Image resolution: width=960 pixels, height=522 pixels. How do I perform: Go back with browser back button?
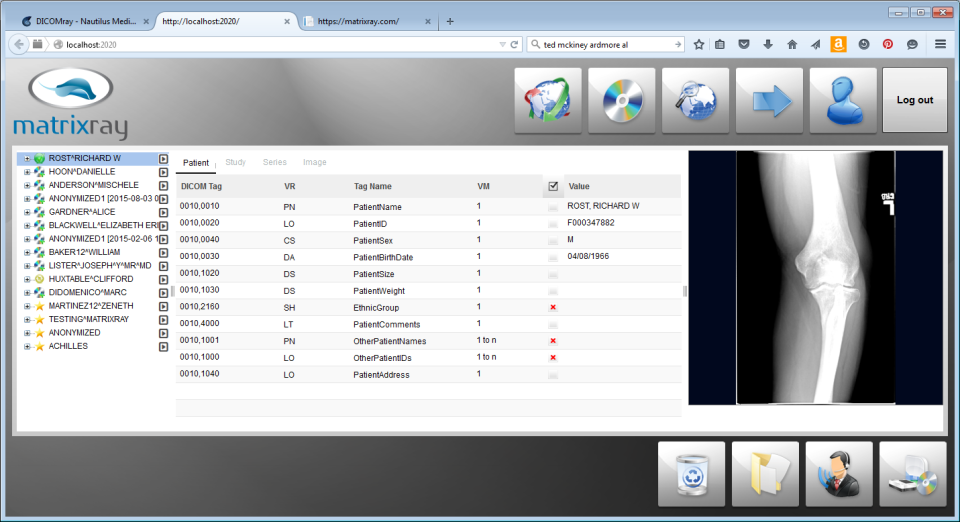pos(19,45)
